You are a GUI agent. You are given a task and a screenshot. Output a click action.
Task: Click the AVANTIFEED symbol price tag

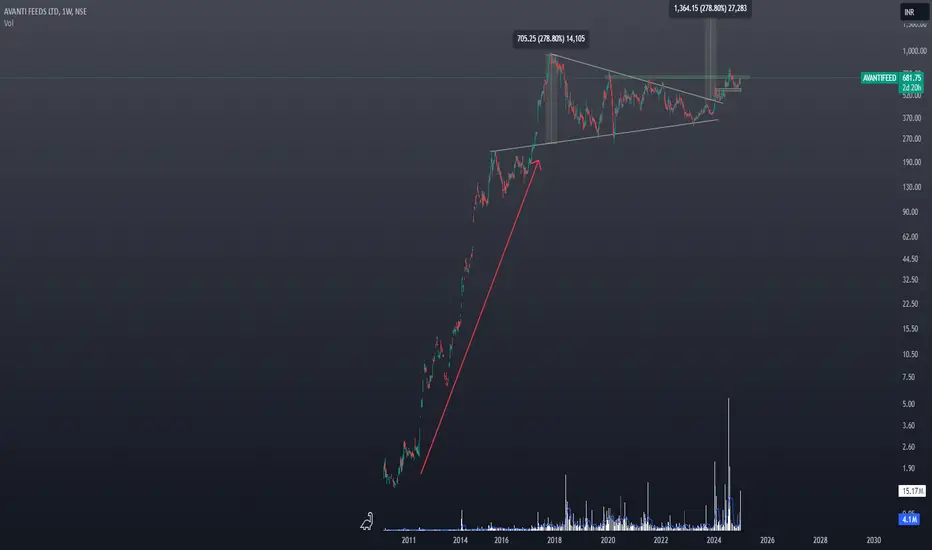click(x=880, y=78)
